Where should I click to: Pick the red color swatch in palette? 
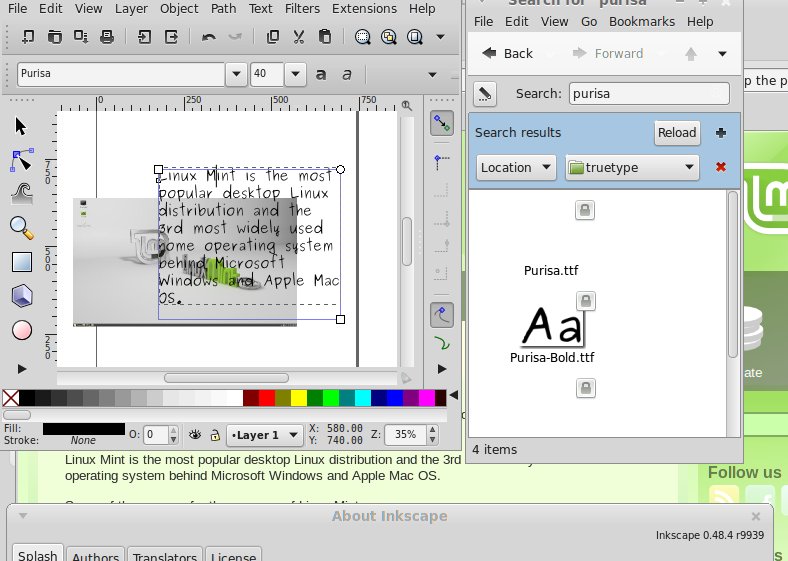tap(266, 399)
